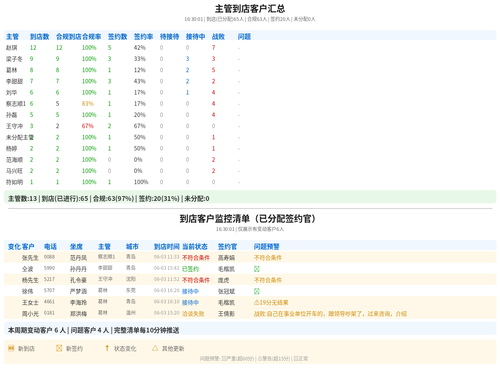Image resolution: width=500 pixels, height=381 pixels.
Task: Click the 战败 reason text in 周小光 row
Action: coord(330,314)
